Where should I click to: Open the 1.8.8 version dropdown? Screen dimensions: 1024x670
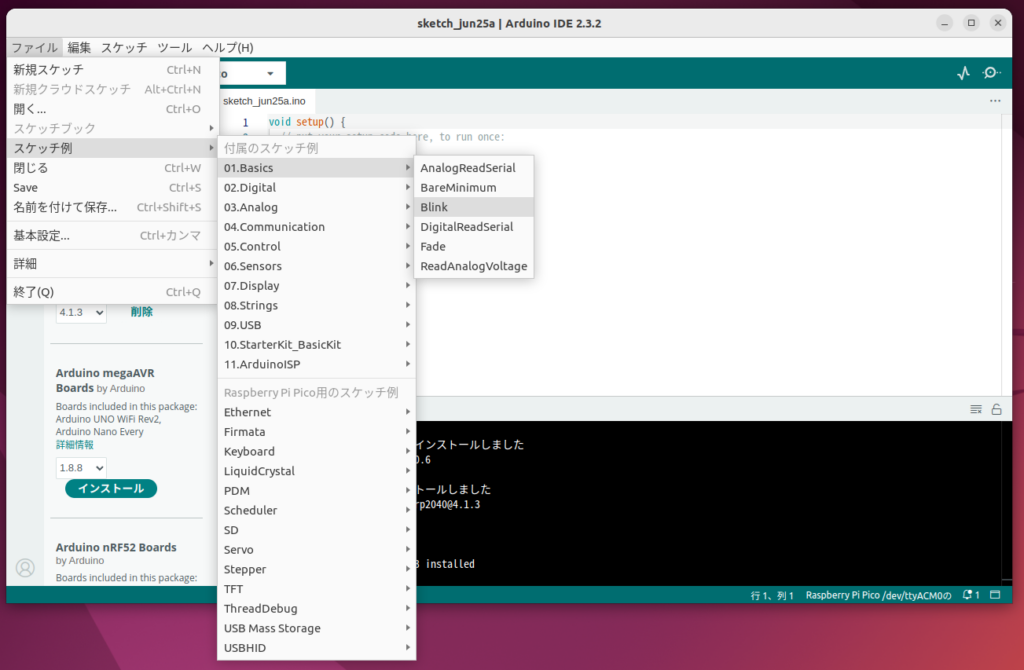(81, 468)
